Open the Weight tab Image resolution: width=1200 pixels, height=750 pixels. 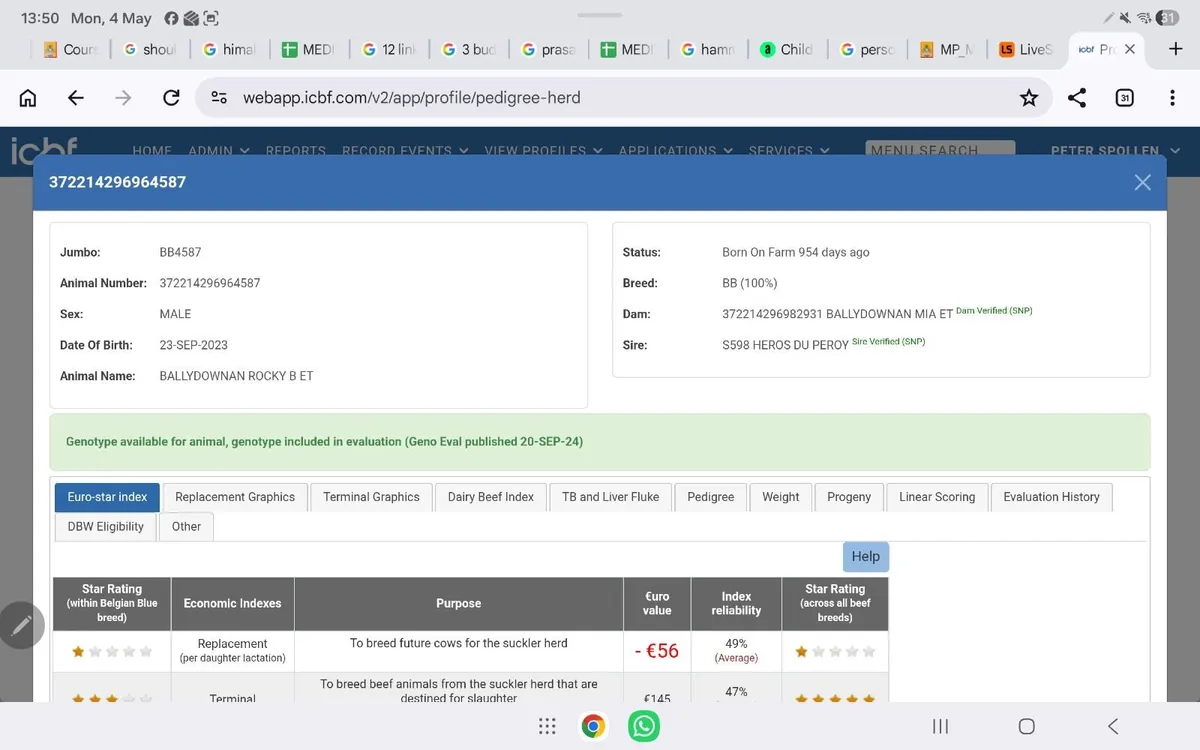point(781,497)
